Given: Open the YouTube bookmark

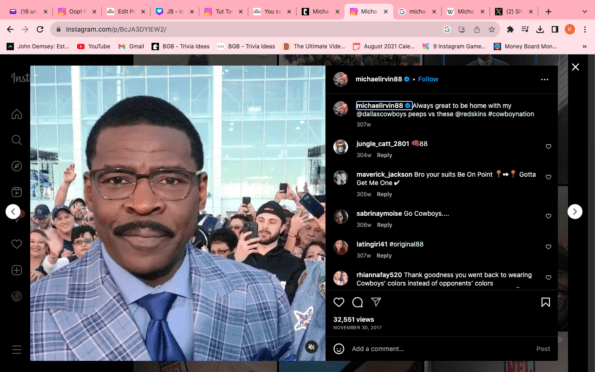Looking at the screenshot, I should [x=93, y=46].
